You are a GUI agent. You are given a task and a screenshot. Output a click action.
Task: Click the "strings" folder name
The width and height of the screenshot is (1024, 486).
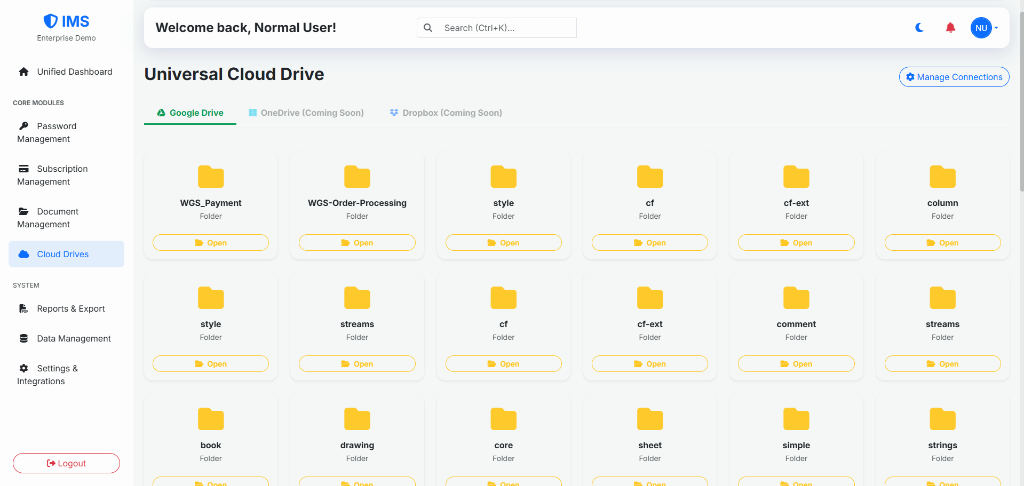[942, 446]
